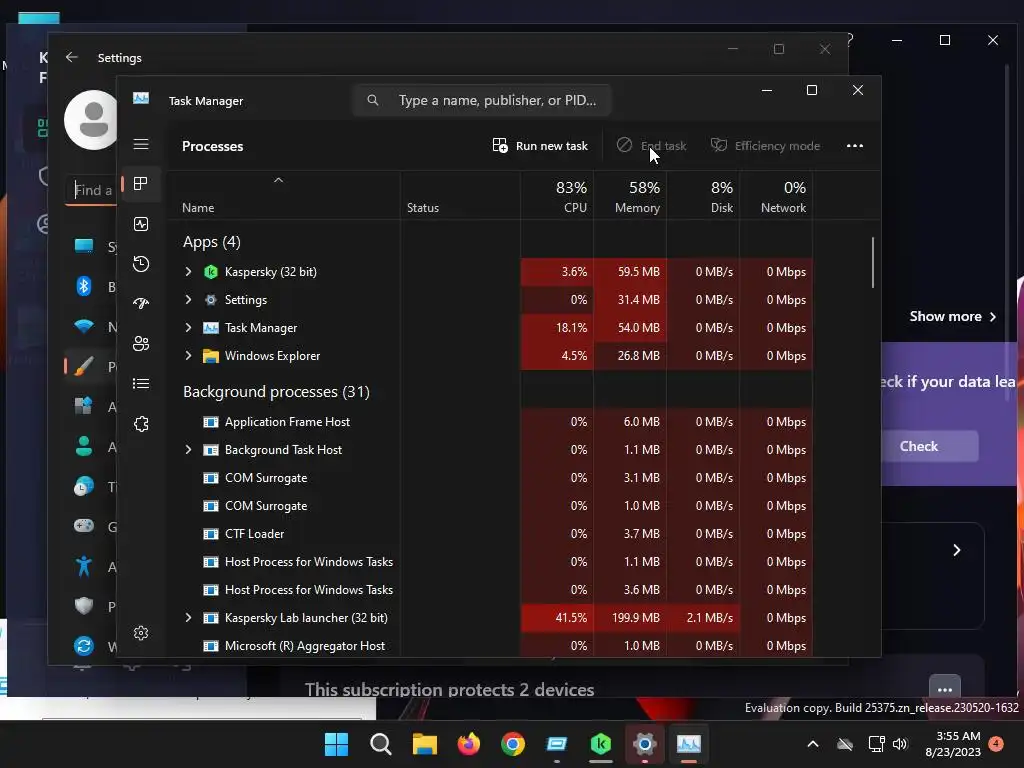Expand the Background Task Host group
The image size is (1024, 768).
point(188,450)
